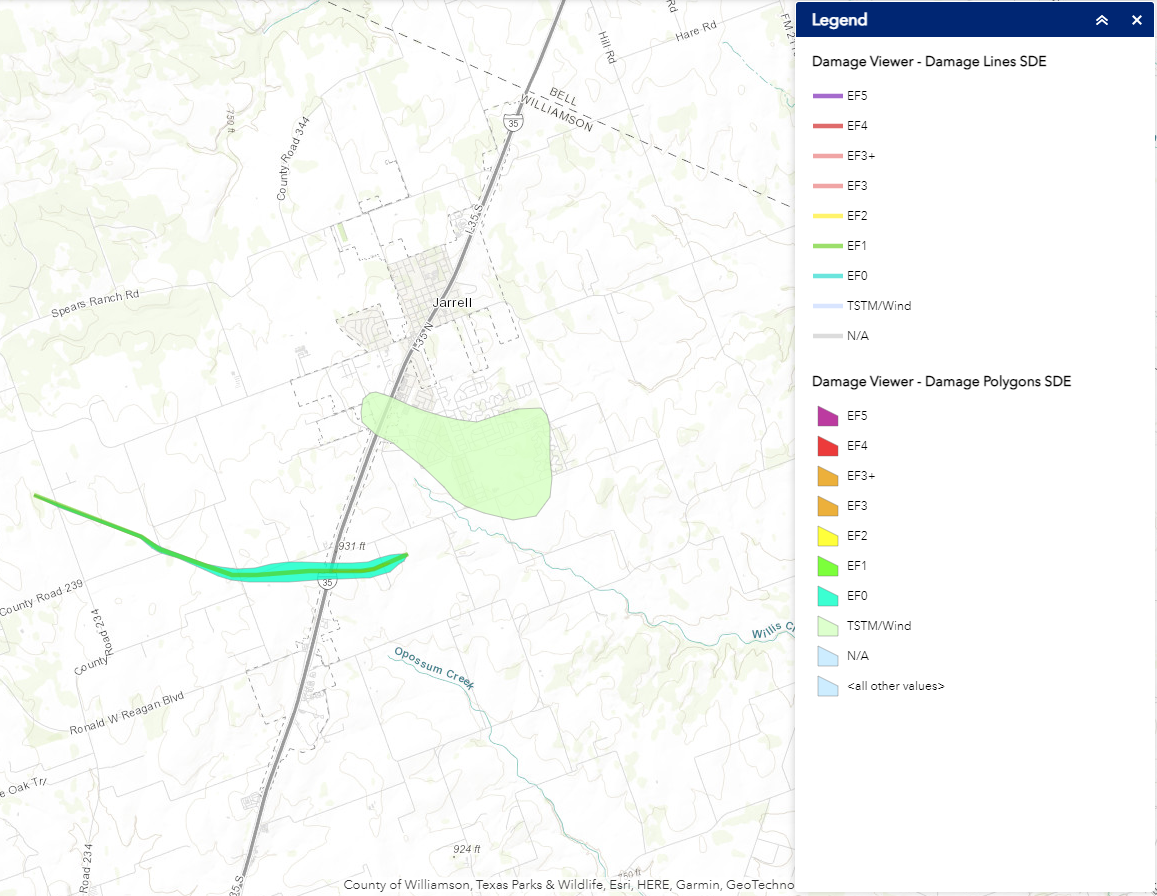Screen dimensions: 1157x896
Task: Click the map attribution text
Action: 569,884
